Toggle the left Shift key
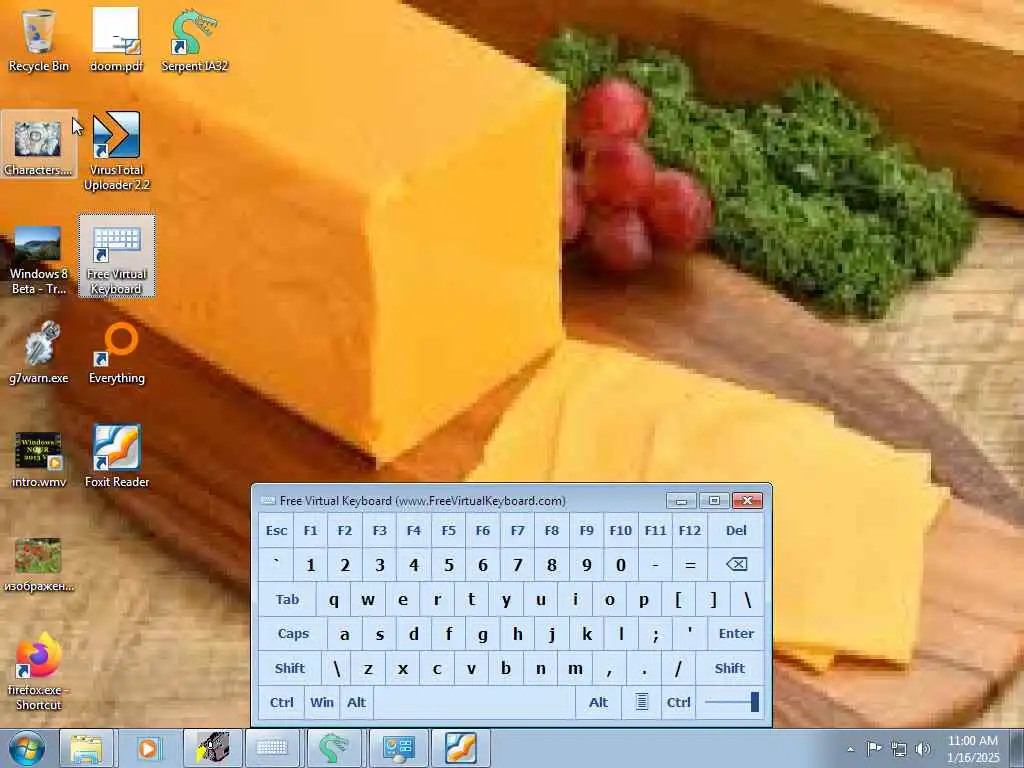Viewport: 1024px width, 768px height. coord(290,668)
